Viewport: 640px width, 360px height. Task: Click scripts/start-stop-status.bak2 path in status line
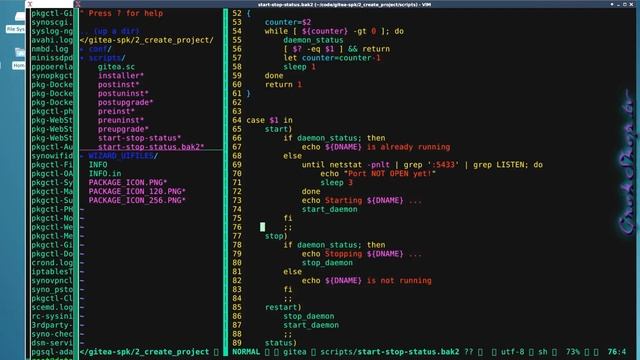pos(390,352)
